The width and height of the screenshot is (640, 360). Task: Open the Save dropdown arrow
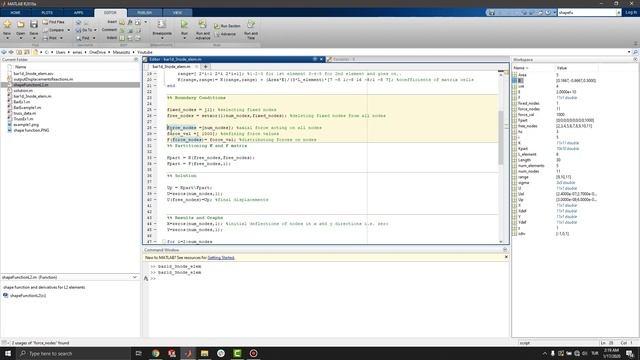coord(34,38)
